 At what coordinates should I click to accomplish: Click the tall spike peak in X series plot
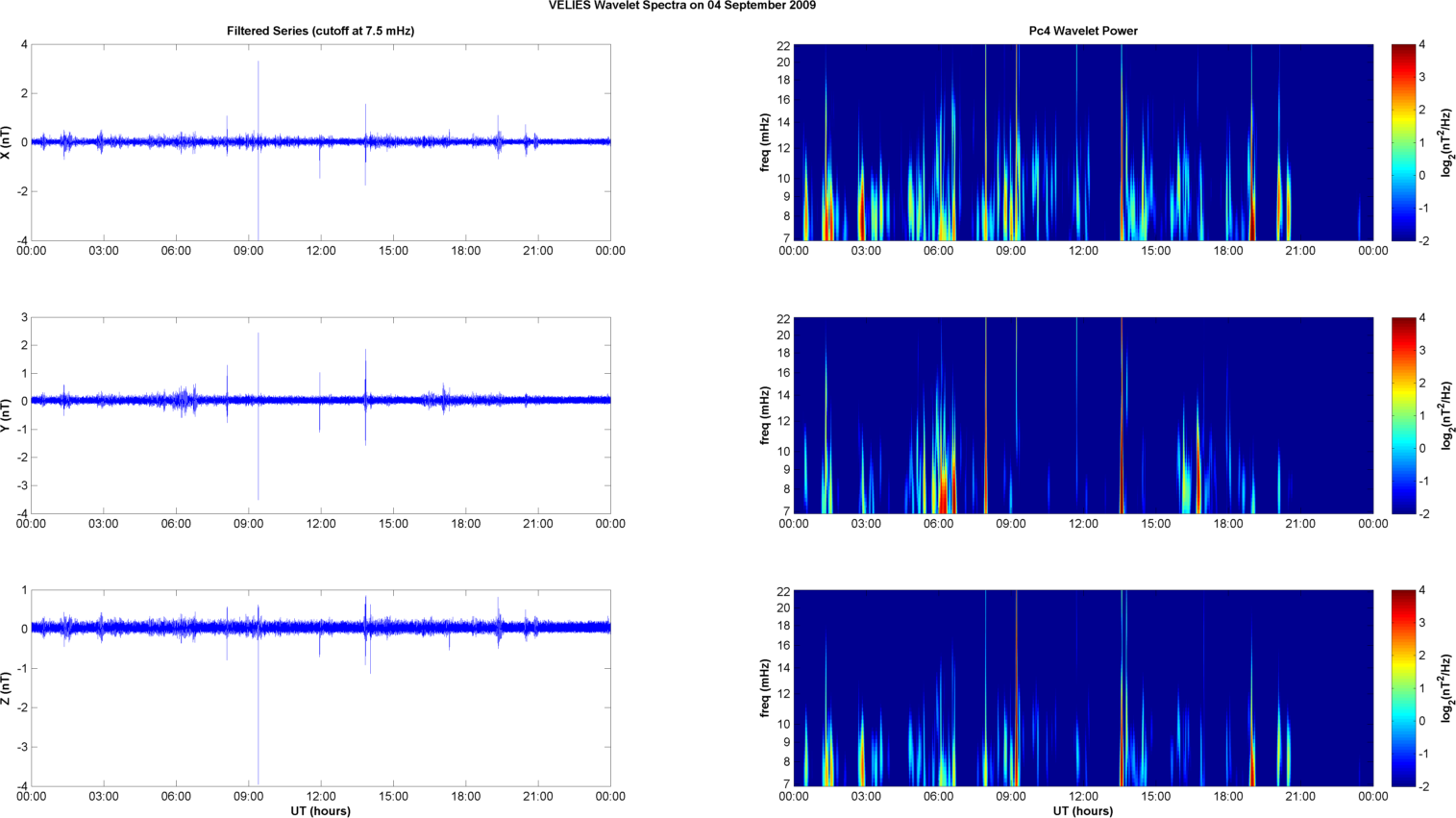(258, 63)
